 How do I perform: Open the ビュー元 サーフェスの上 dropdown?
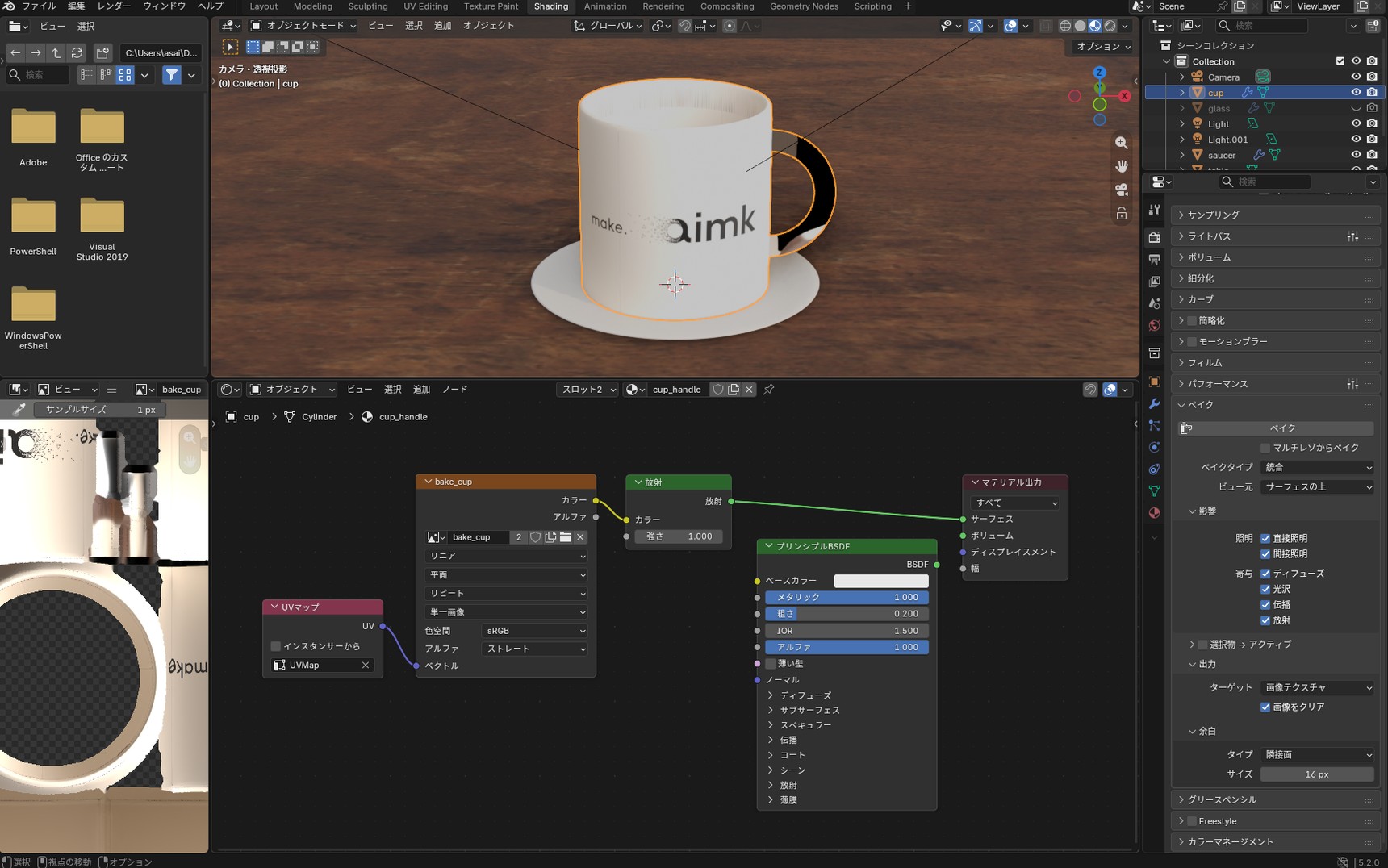point(1317,487)
